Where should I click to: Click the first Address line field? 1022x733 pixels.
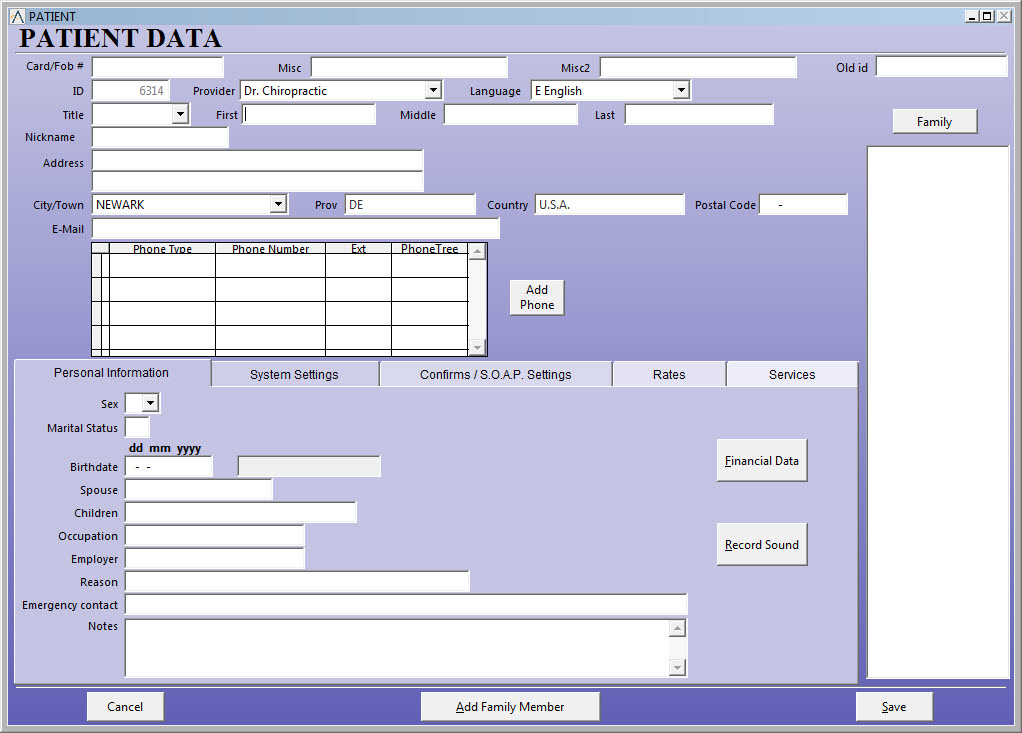257,161
